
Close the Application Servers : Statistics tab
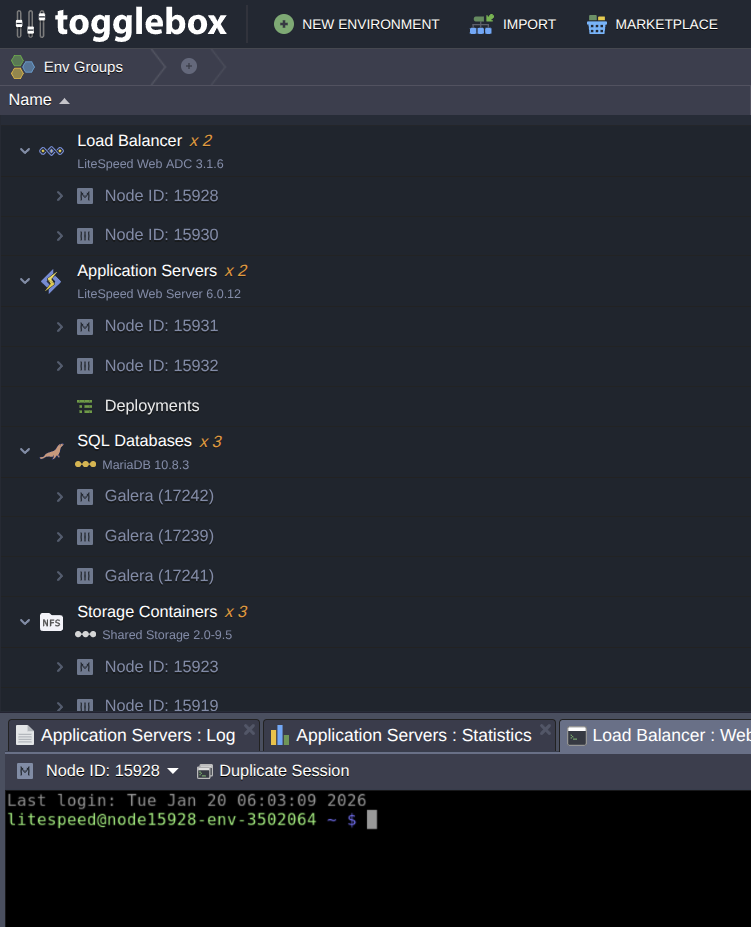(546, 729)
